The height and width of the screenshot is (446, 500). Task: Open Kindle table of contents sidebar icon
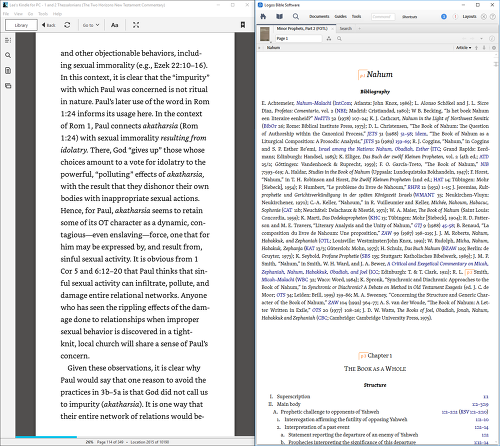8,40
